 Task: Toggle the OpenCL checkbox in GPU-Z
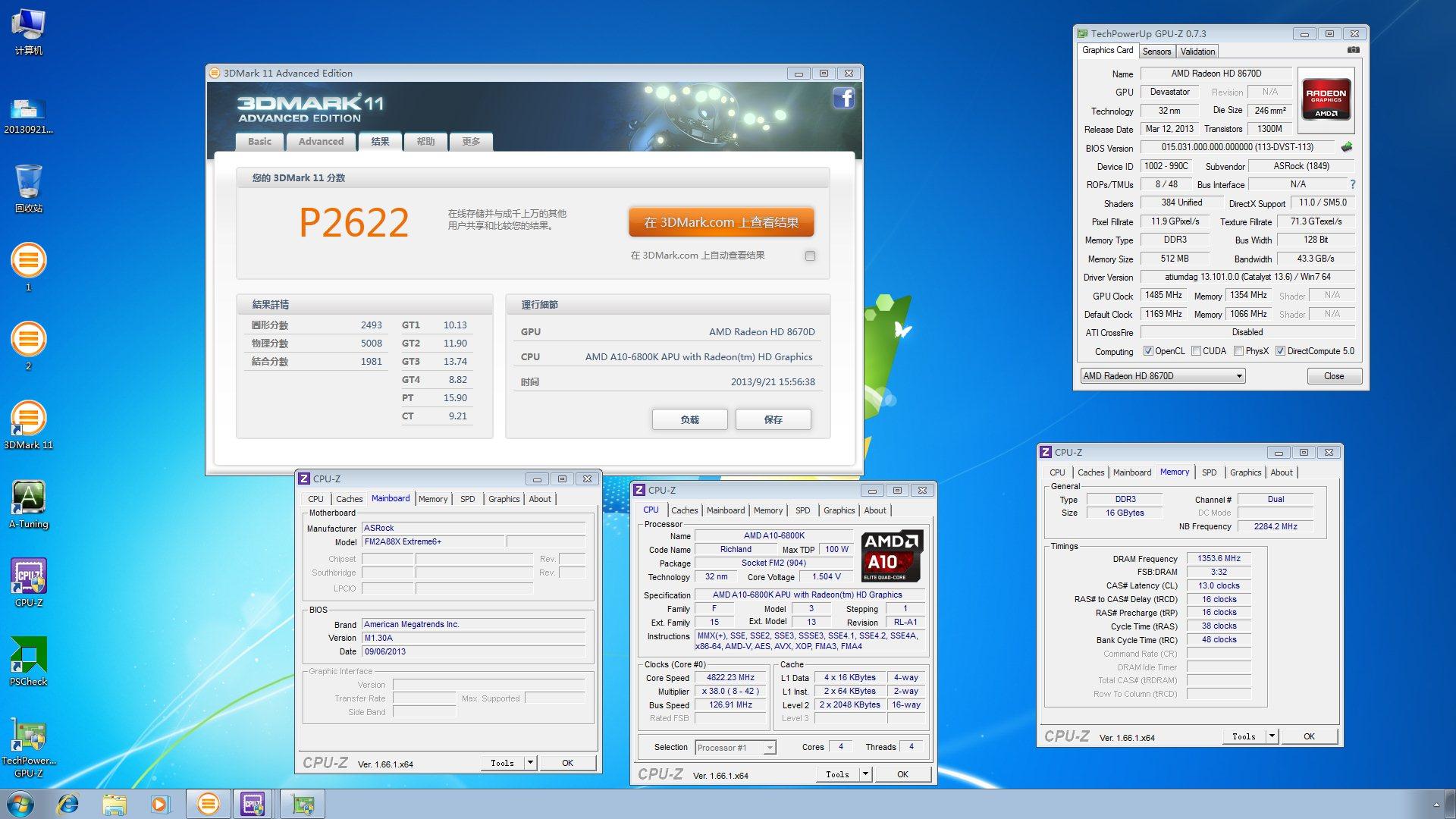pos(1148,351)
